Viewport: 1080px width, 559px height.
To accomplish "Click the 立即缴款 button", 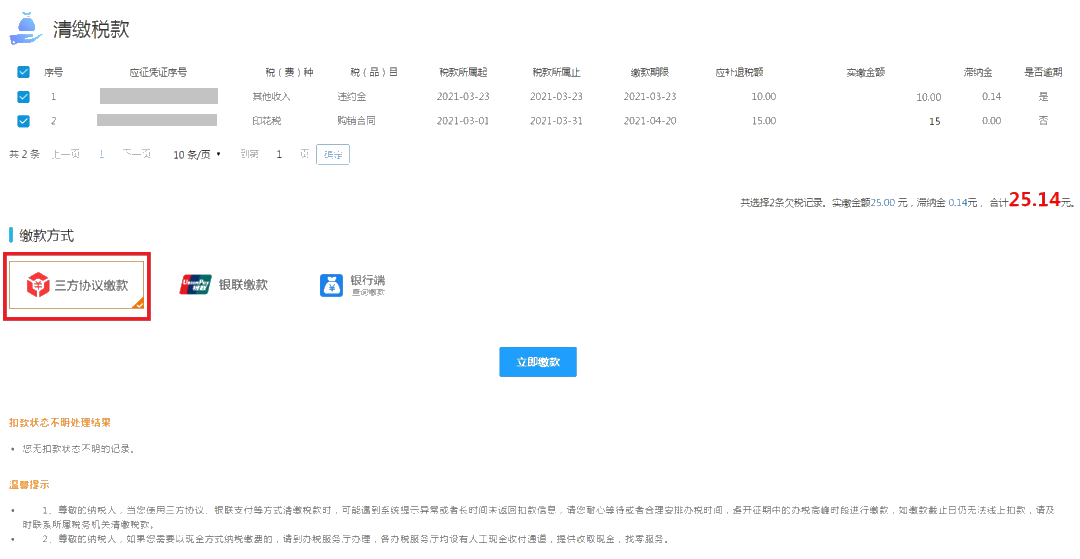I will point(538,362).
